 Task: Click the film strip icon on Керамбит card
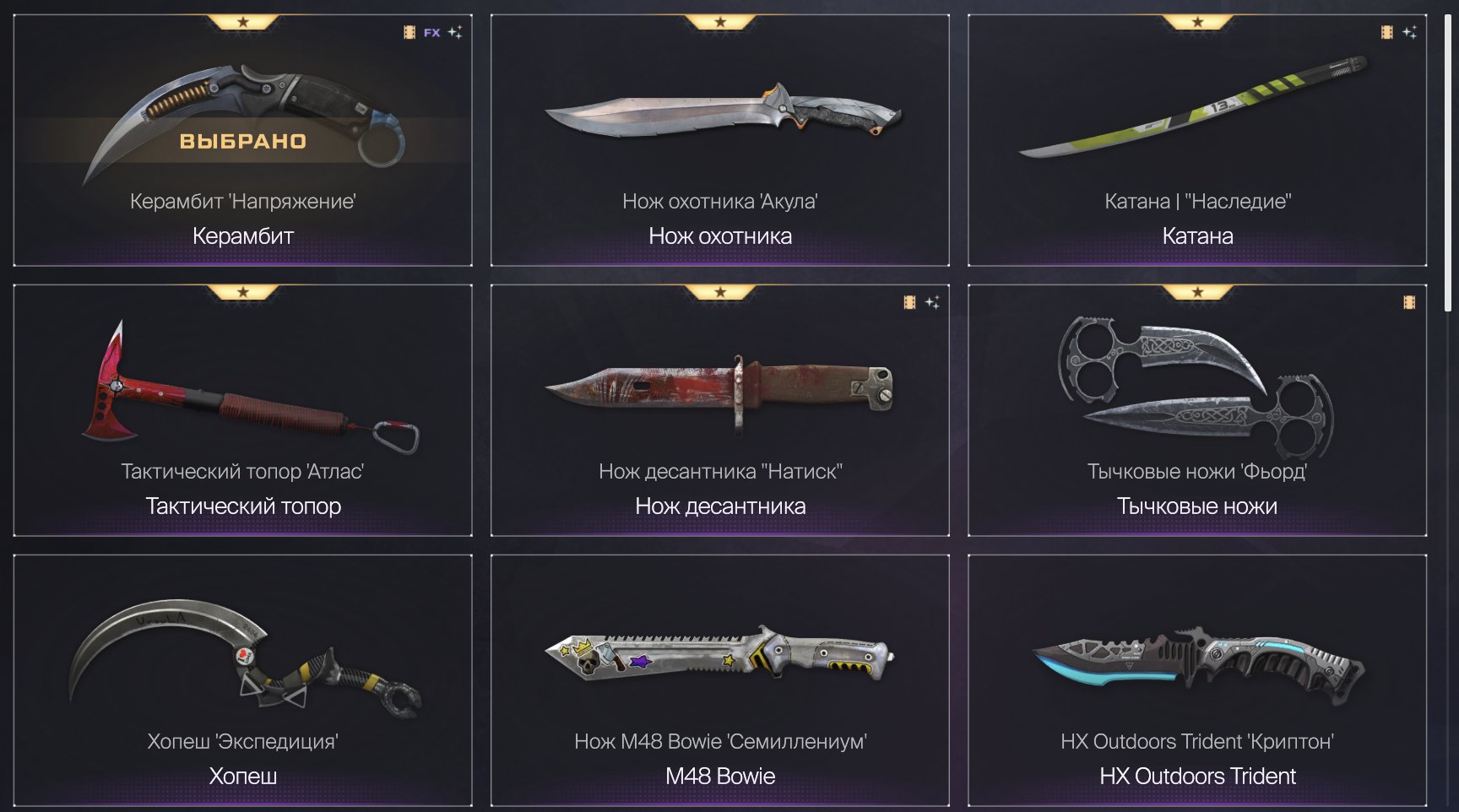coord(409,33)
